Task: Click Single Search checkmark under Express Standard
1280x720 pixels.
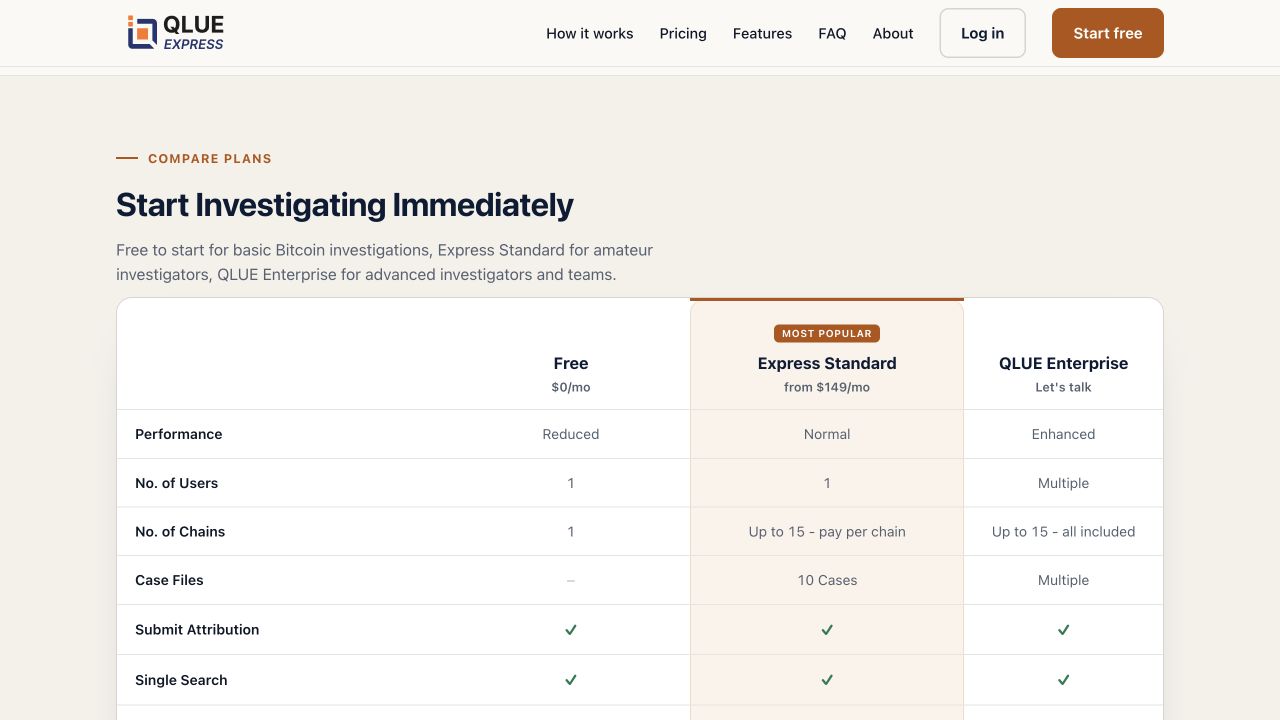Action: pyautogui.click(x=827, y=680)
